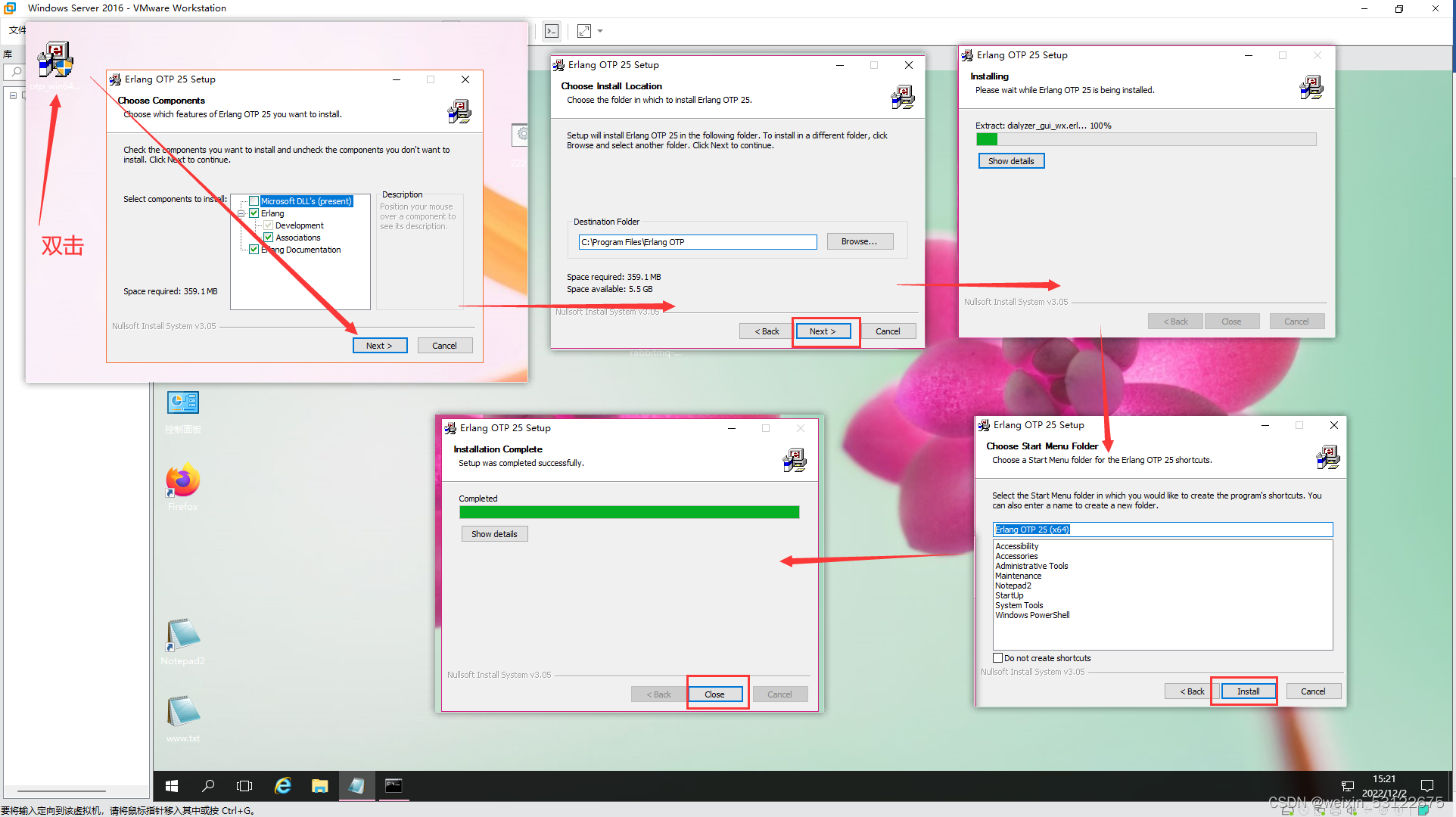The height and width of the screenshot is (817, 1456).
Task: Open the command prompt from the taskbar
Action: click(x=394, y=786)
